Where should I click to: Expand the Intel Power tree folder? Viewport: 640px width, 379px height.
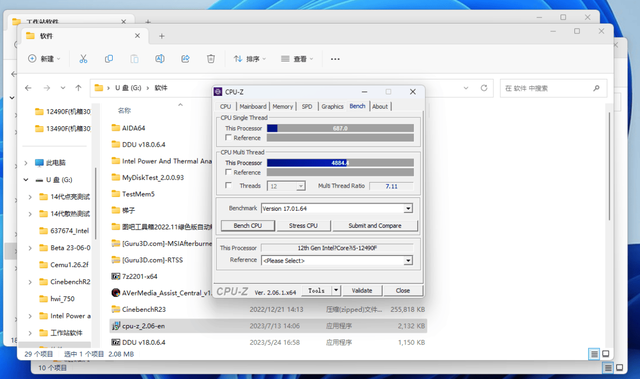tap(30, 316)
